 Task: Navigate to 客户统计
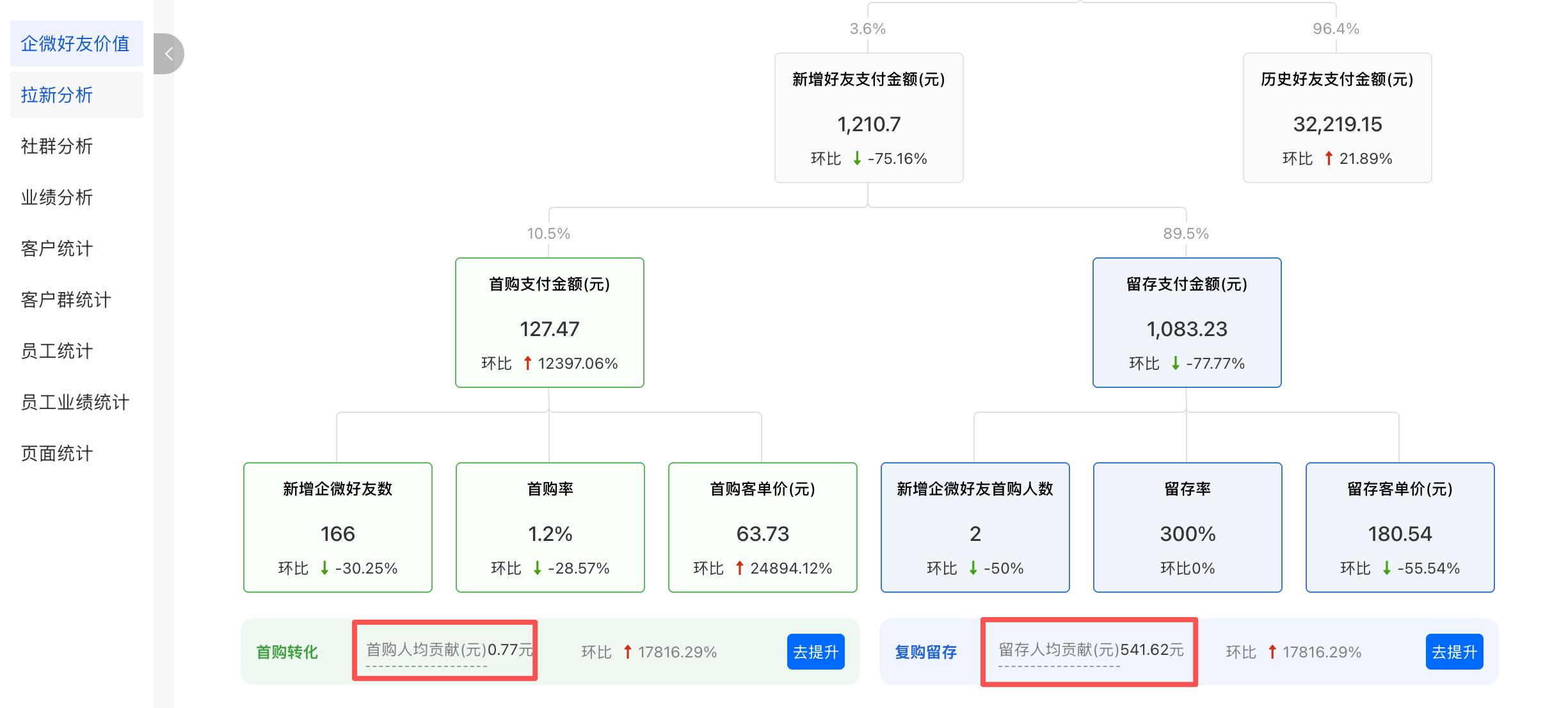pyautogui.click(x=57, y=248)
